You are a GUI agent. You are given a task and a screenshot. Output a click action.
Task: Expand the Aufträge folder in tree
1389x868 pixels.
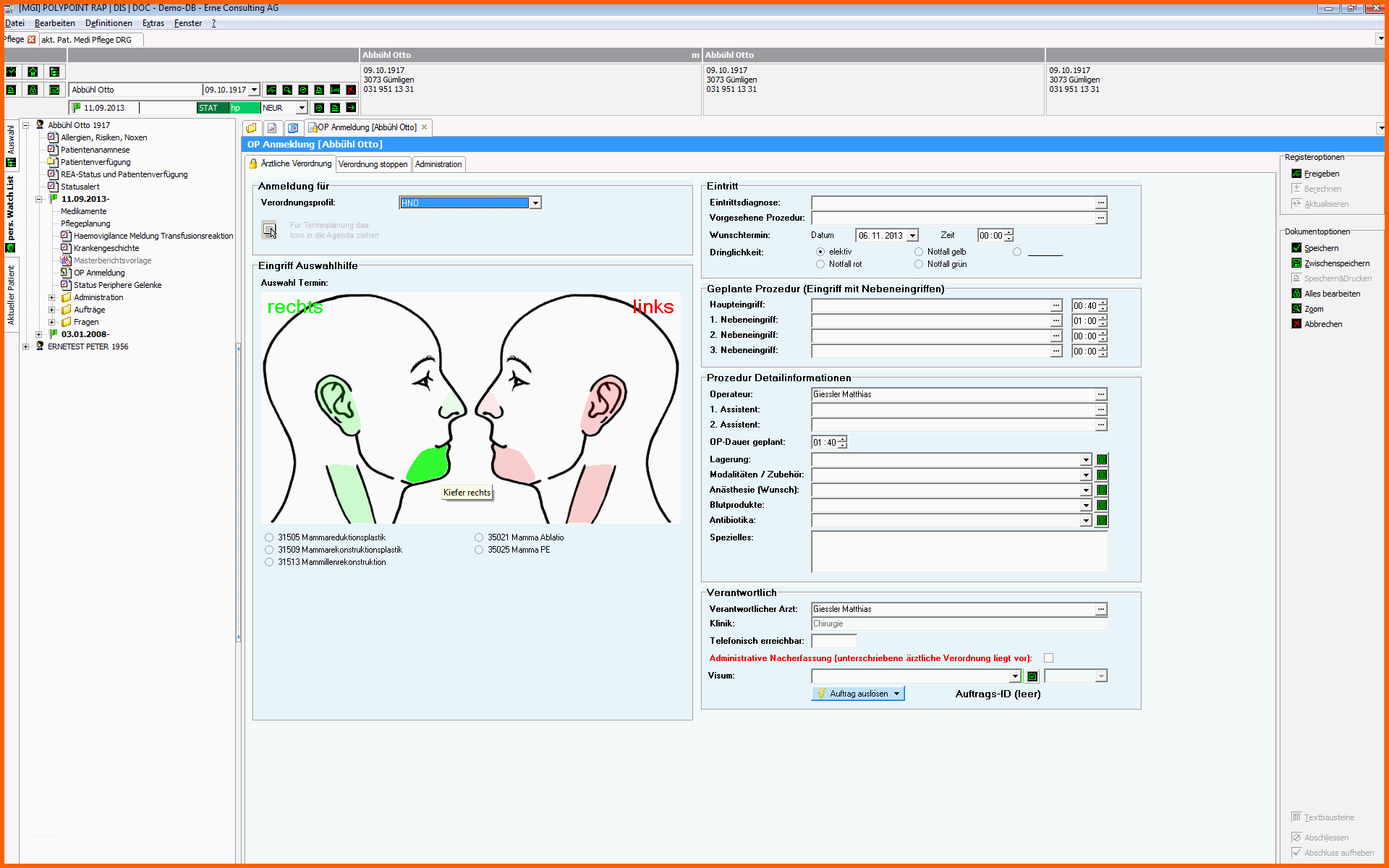(x=51, y=310)
